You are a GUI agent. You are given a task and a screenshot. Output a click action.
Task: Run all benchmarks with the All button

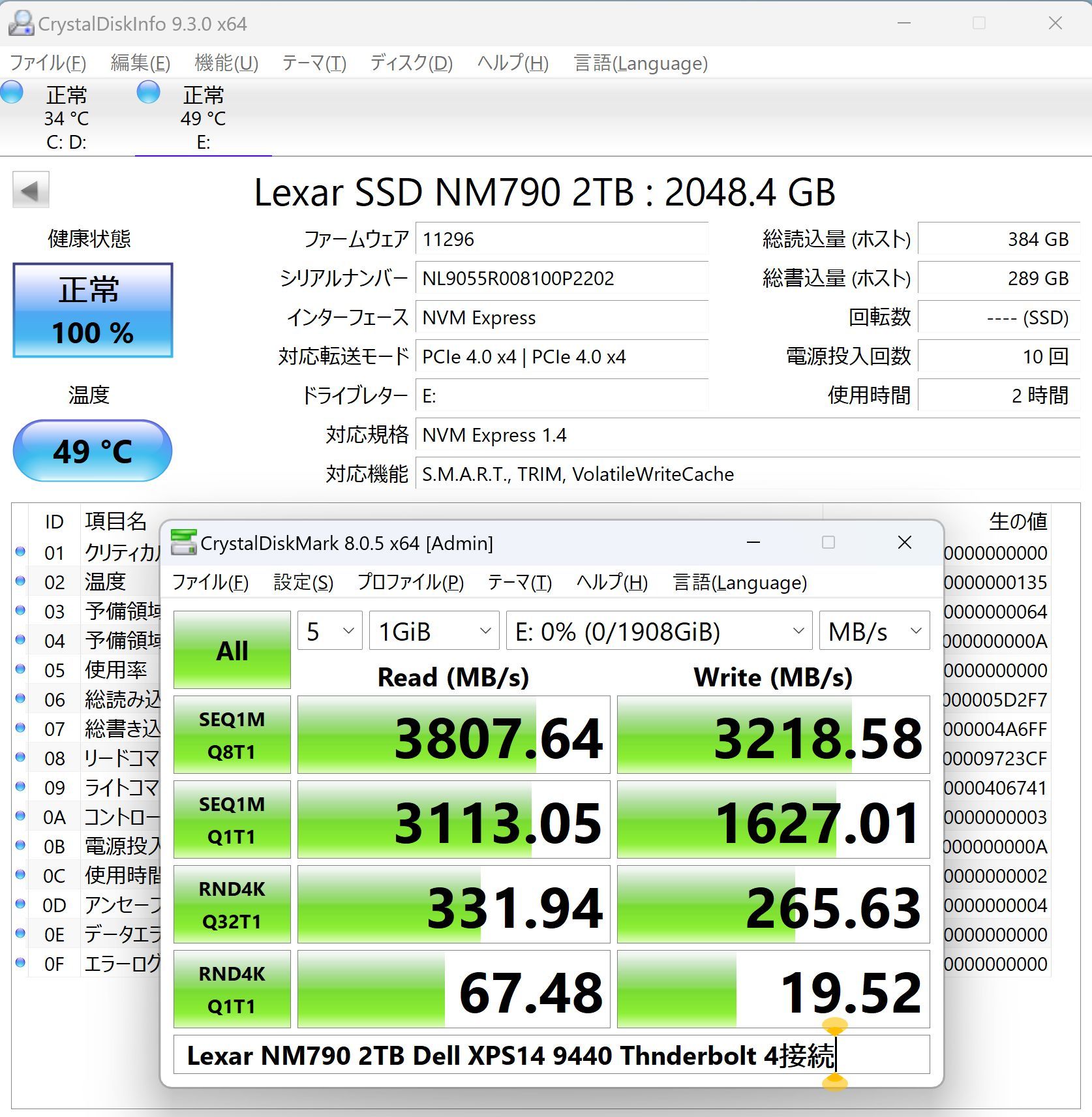coord(232,650)
